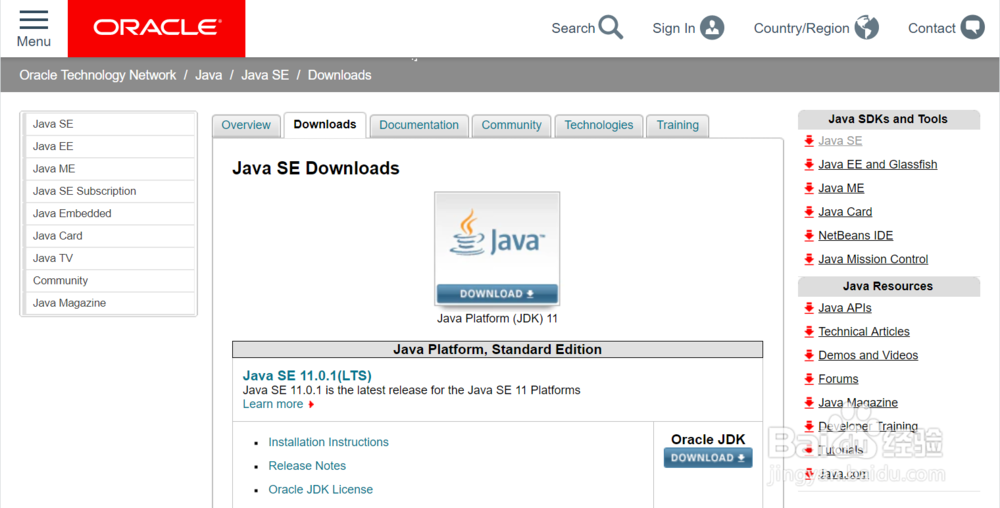Click the red arrow beside Java SE link
Viewport: 1000px width, 508px height.
pyautogui.click(x=809, y=141)
